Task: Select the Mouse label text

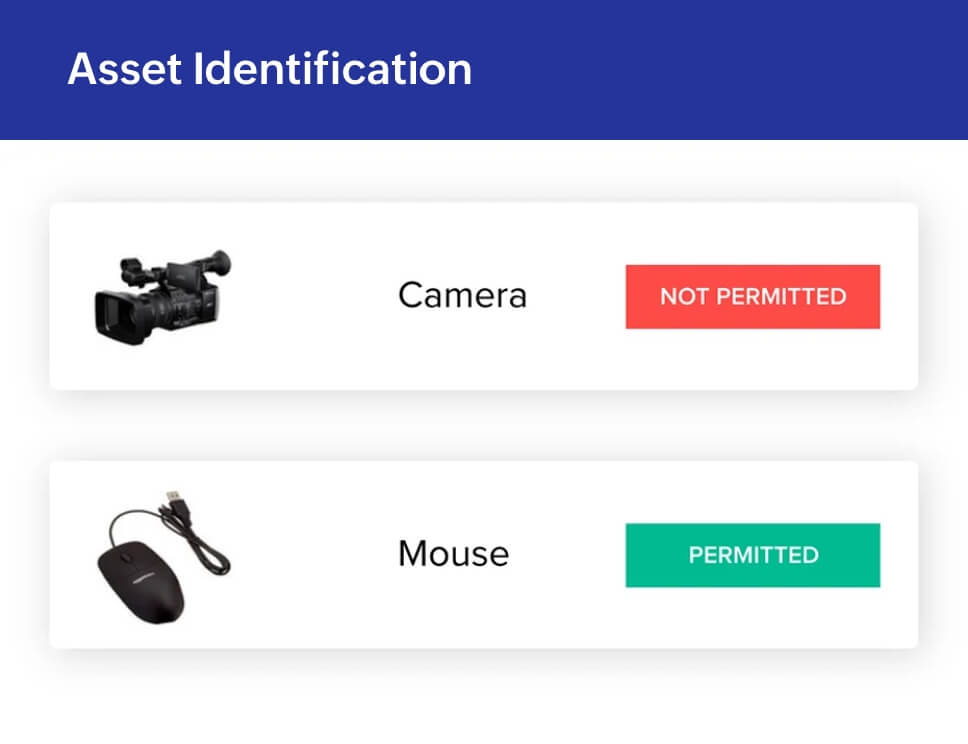Action: click(453, 553)
